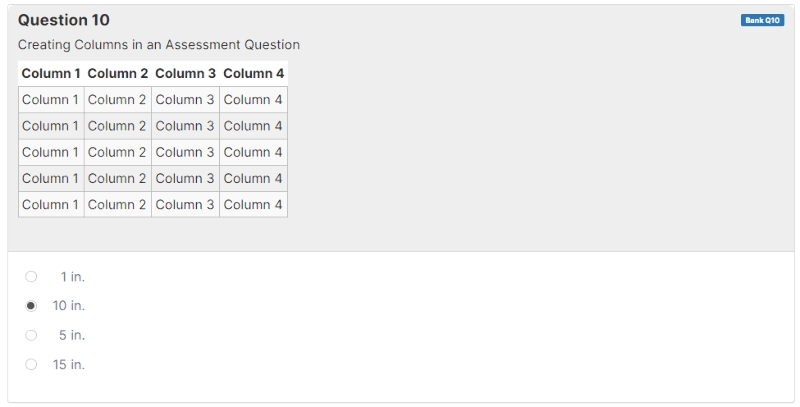The height and width of the screenshot is (407, 800).
Task: Click the Question 10 heading
Action: pyautogui.click(x=64, y=20)
